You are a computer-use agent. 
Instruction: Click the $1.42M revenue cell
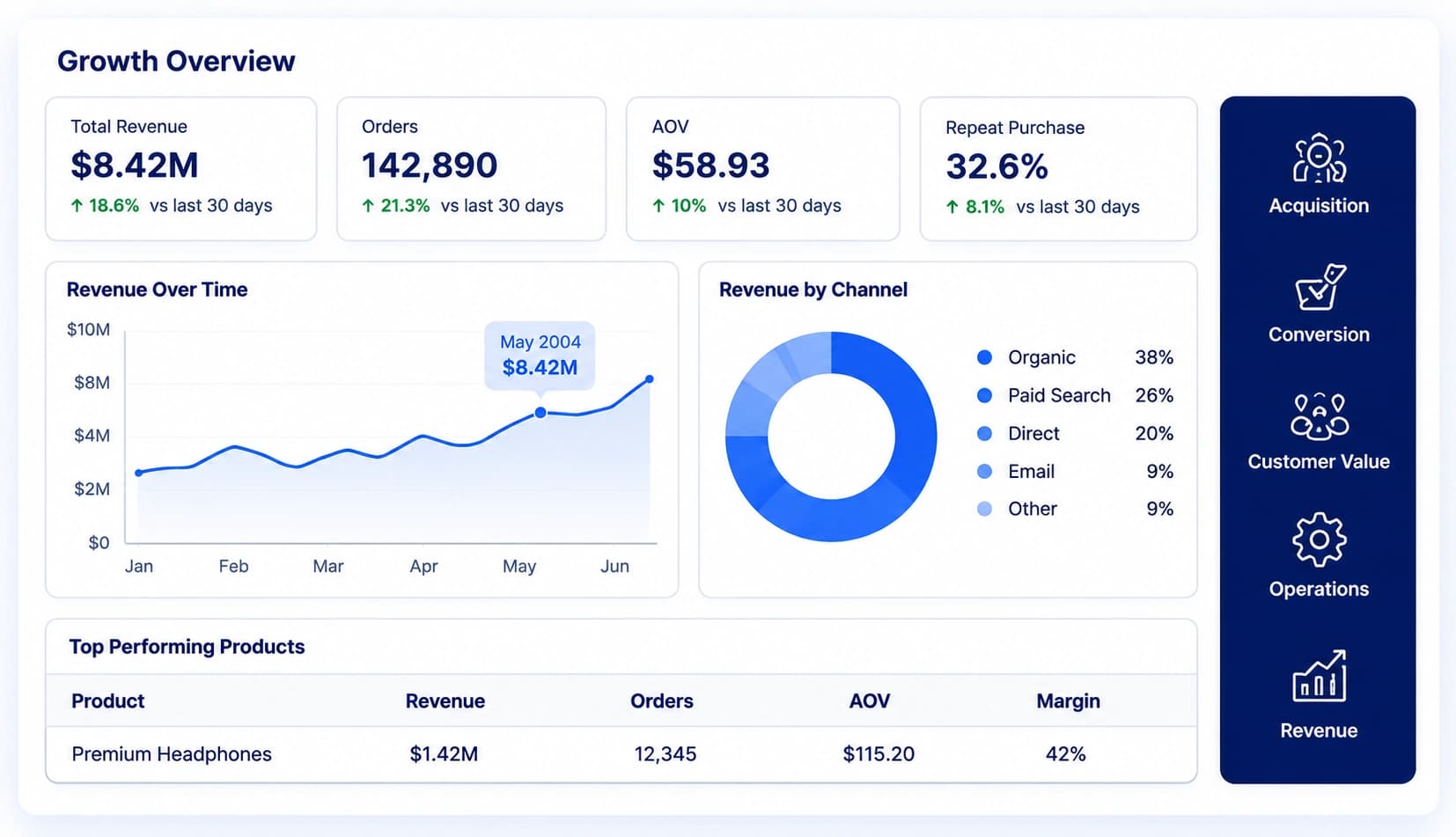[x=444, y=754]
